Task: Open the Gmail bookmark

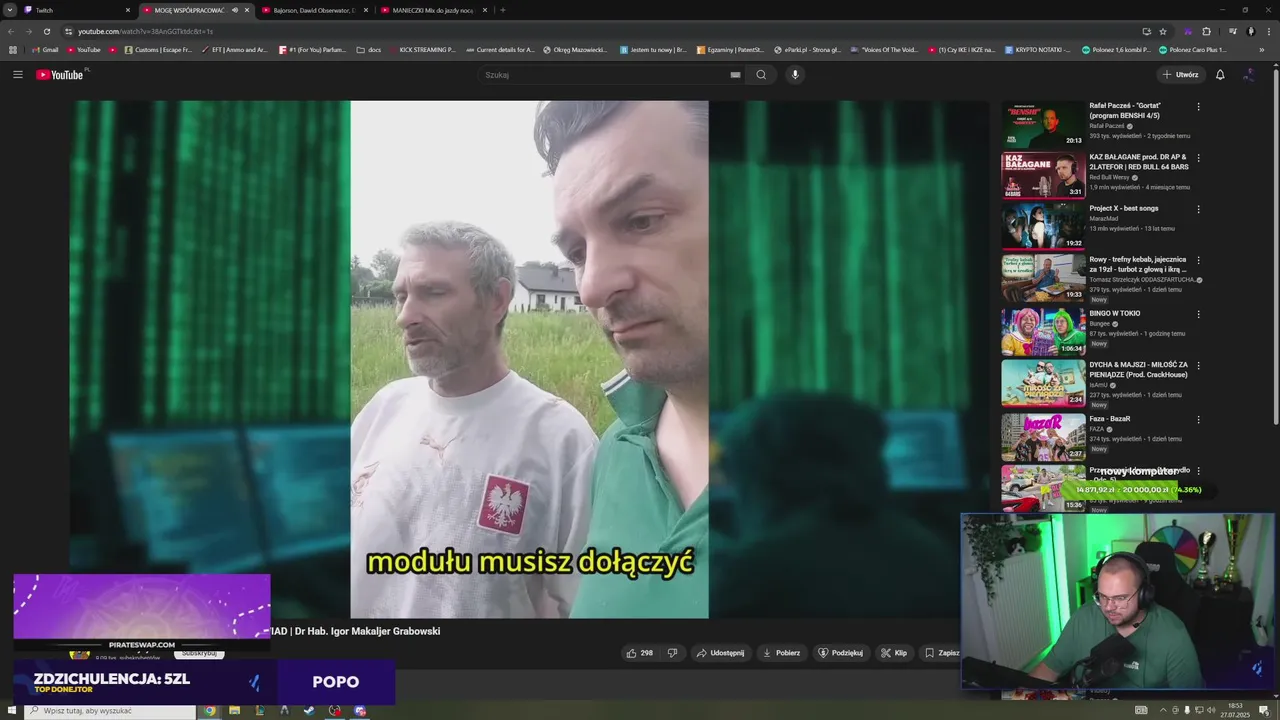Action: point(45,49)
